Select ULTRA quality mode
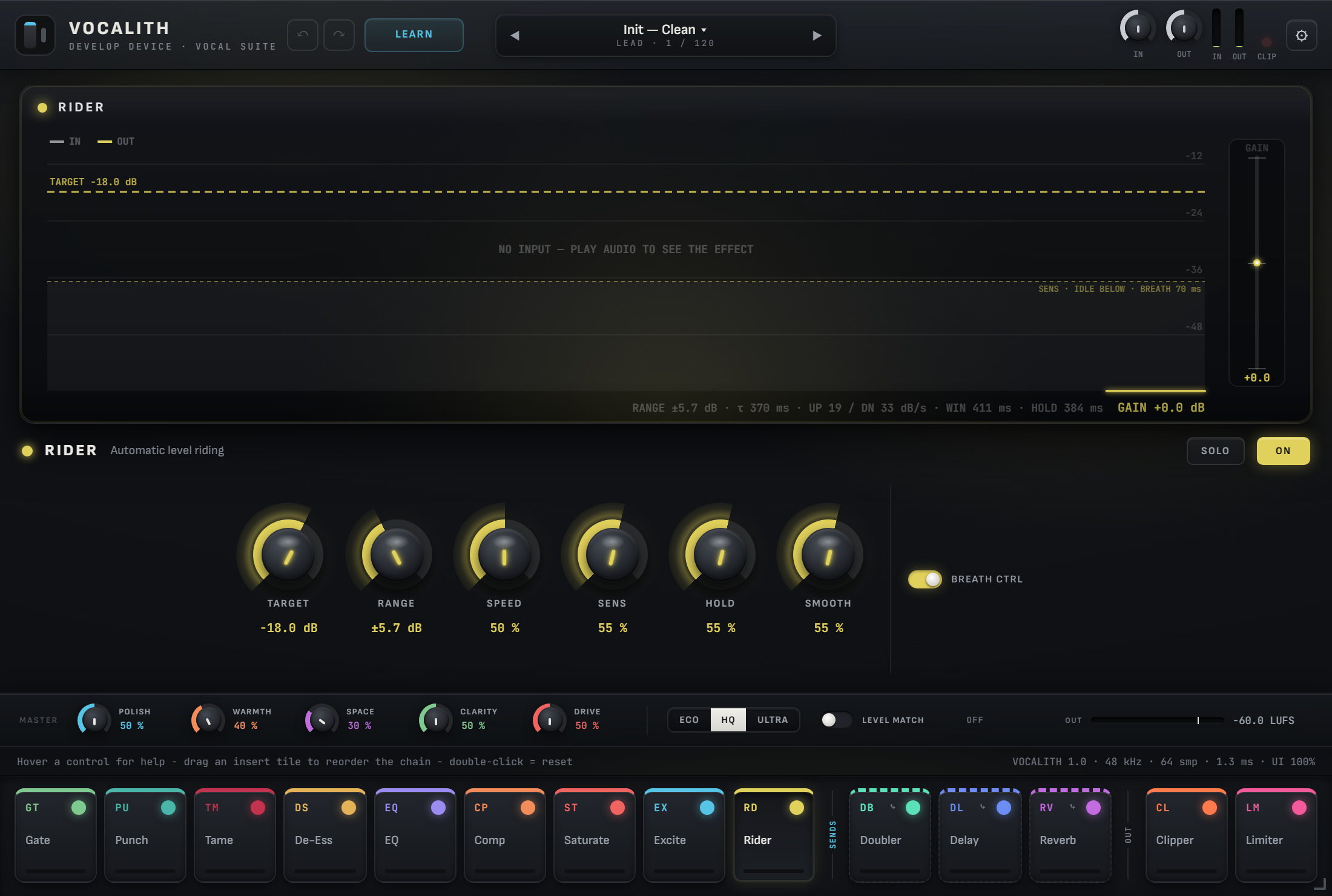 (773, 720)
